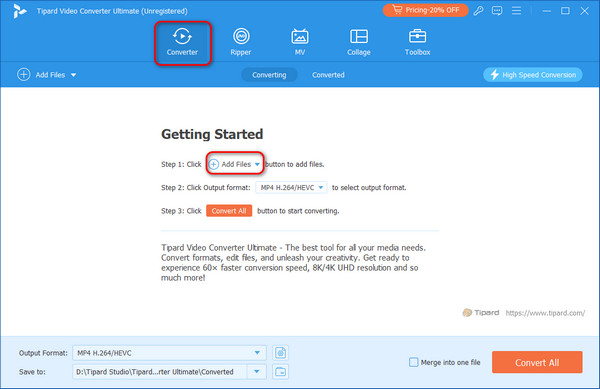The width and height of the screenshot is (600, 389).
Task: Click the Tipard app logo icon
Action: [x=19, y=11]
